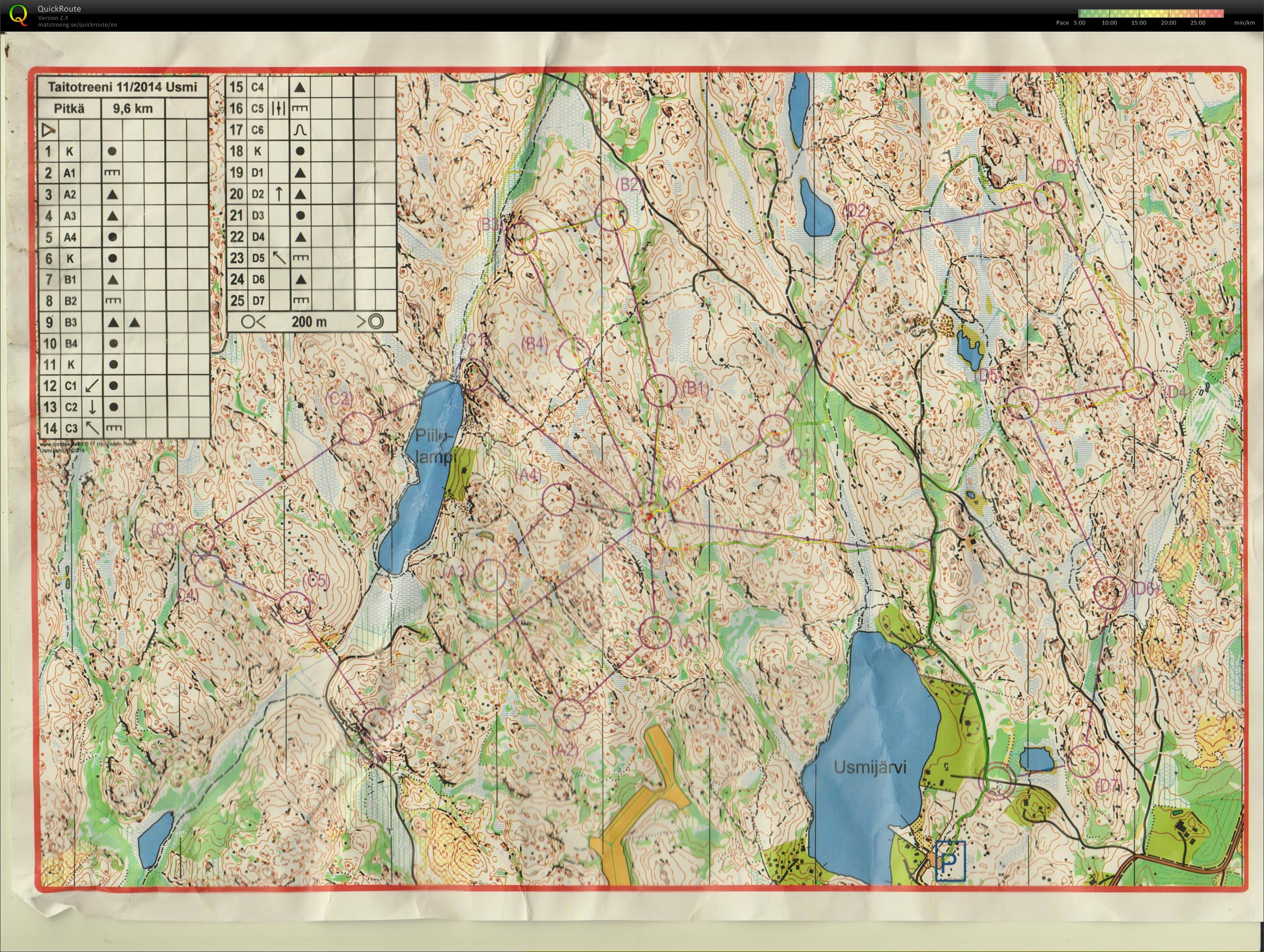The width and height of the screenshot is (1264, 952).
Task: Click the Taitotreeni 11/2014 Usmi title
Action: [122, 87]
